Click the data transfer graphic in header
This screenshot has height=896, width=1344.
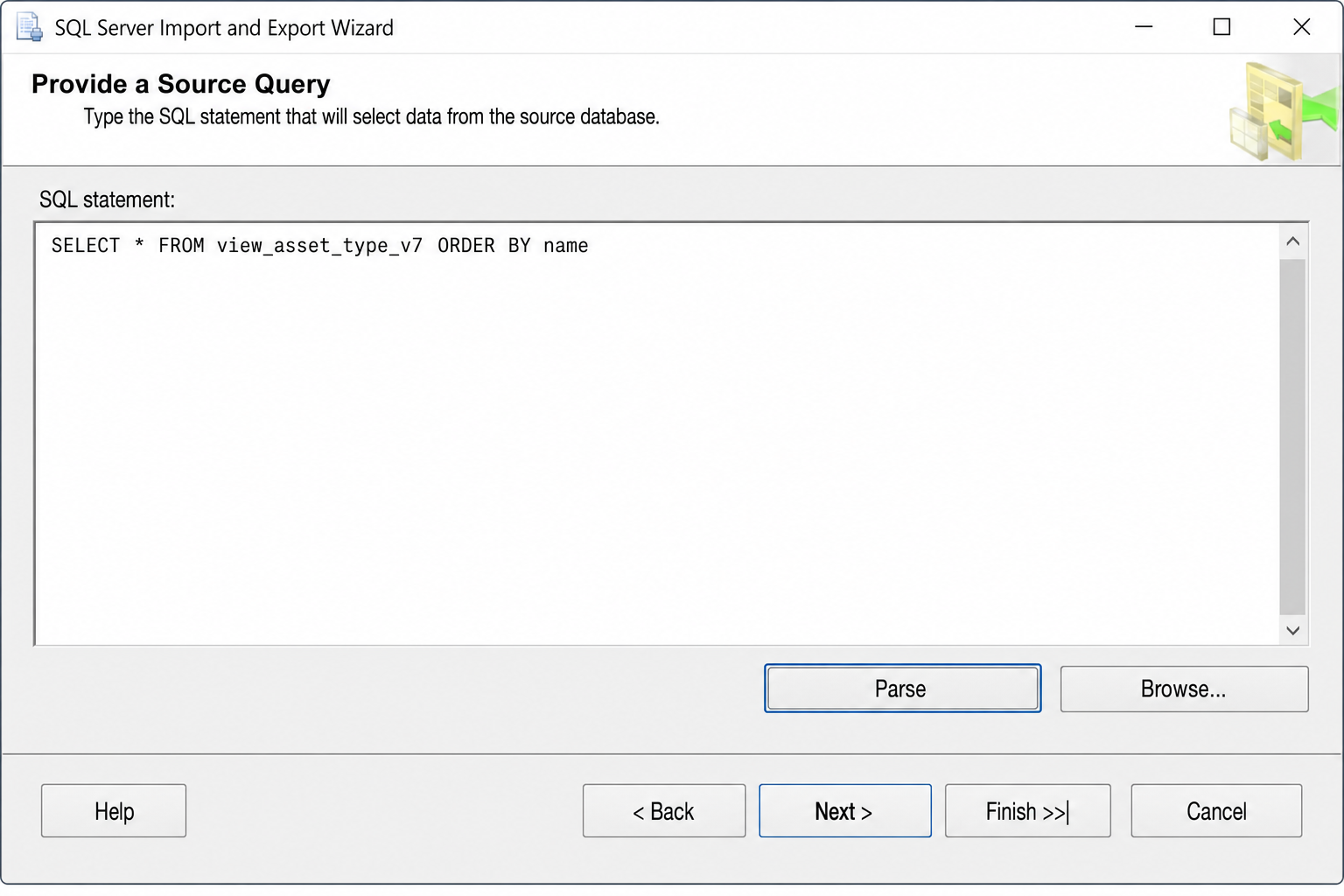click(1283, 112)
